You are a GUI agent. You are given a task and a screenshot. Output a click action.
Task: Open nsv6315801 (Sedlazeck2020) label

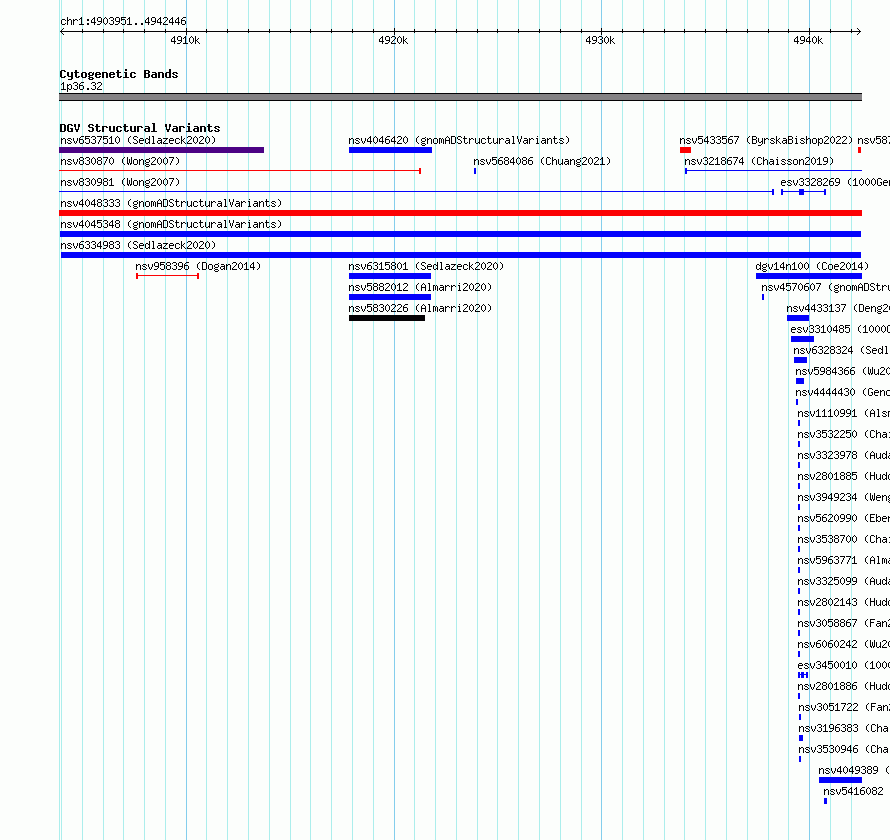click(x=426, y=266)
